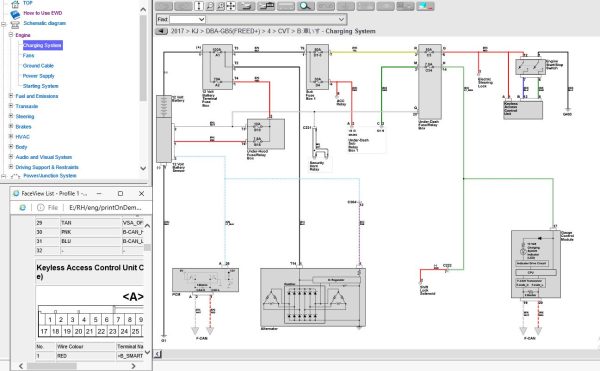Click the Schematic diagram tree icon

[15, 24]
